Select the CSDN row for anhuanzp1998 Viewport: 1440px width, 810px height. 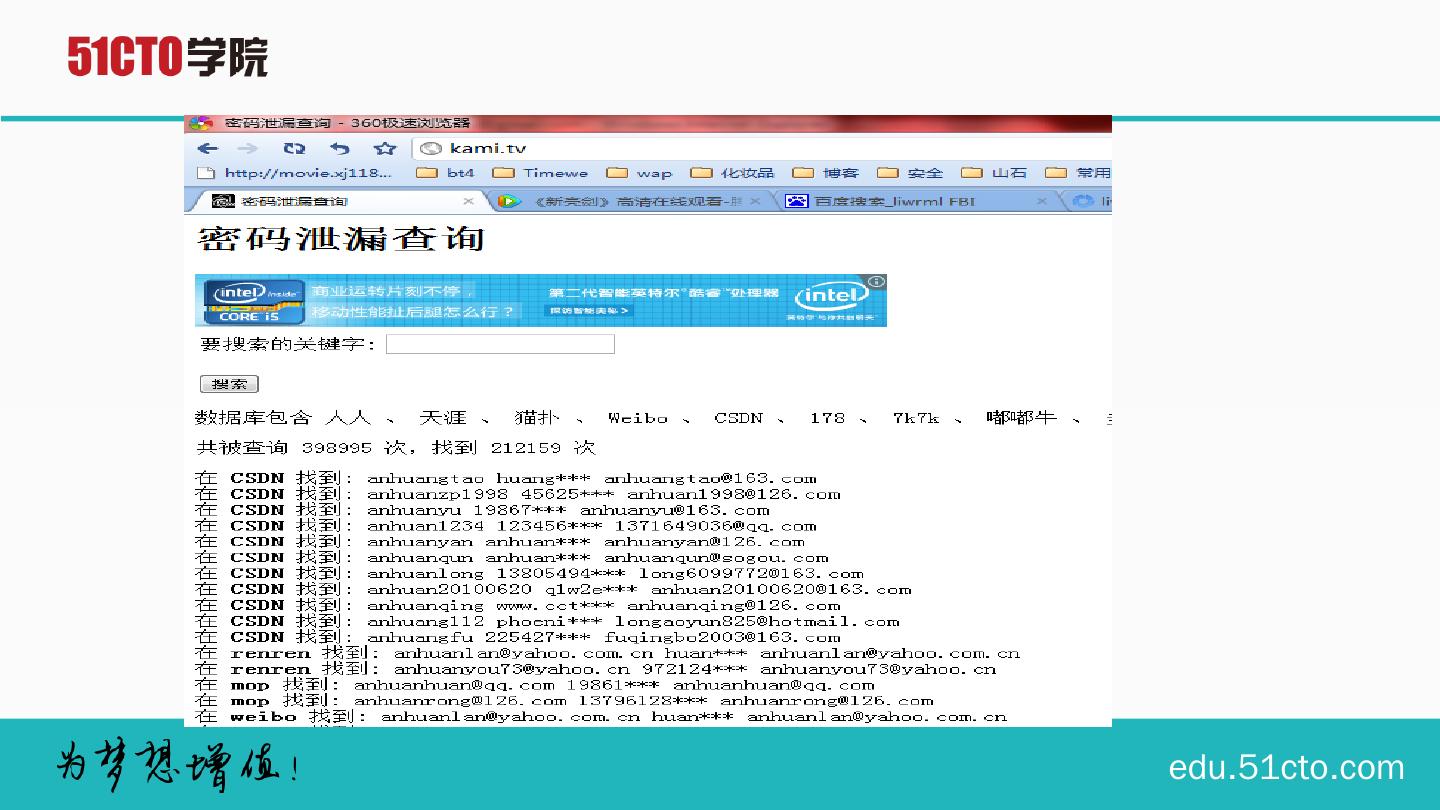click(517, 494)
